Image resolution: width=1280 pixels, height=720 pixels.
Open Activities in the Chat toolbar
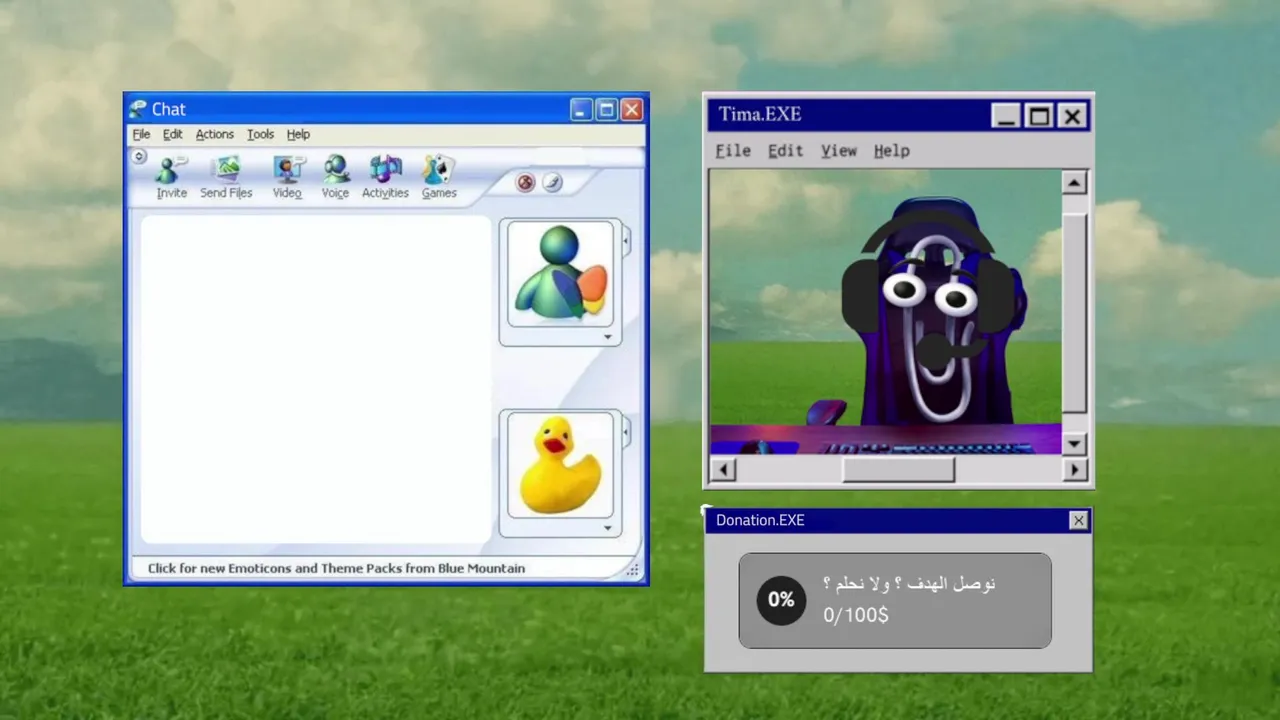point(385,178)
